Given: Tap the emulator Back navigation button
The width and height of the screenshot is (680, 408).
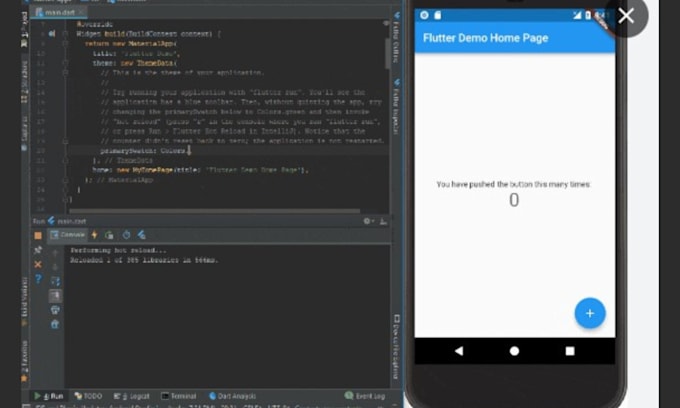Looking at the screenshot, I should coord(459,351).
